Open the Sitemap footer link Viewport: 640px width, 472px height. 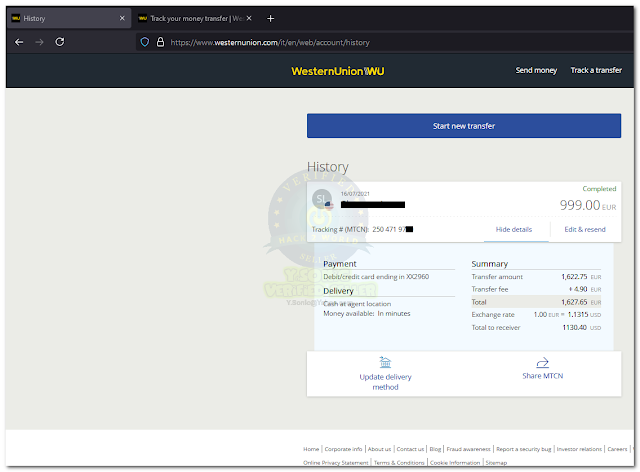pos(496,463)
